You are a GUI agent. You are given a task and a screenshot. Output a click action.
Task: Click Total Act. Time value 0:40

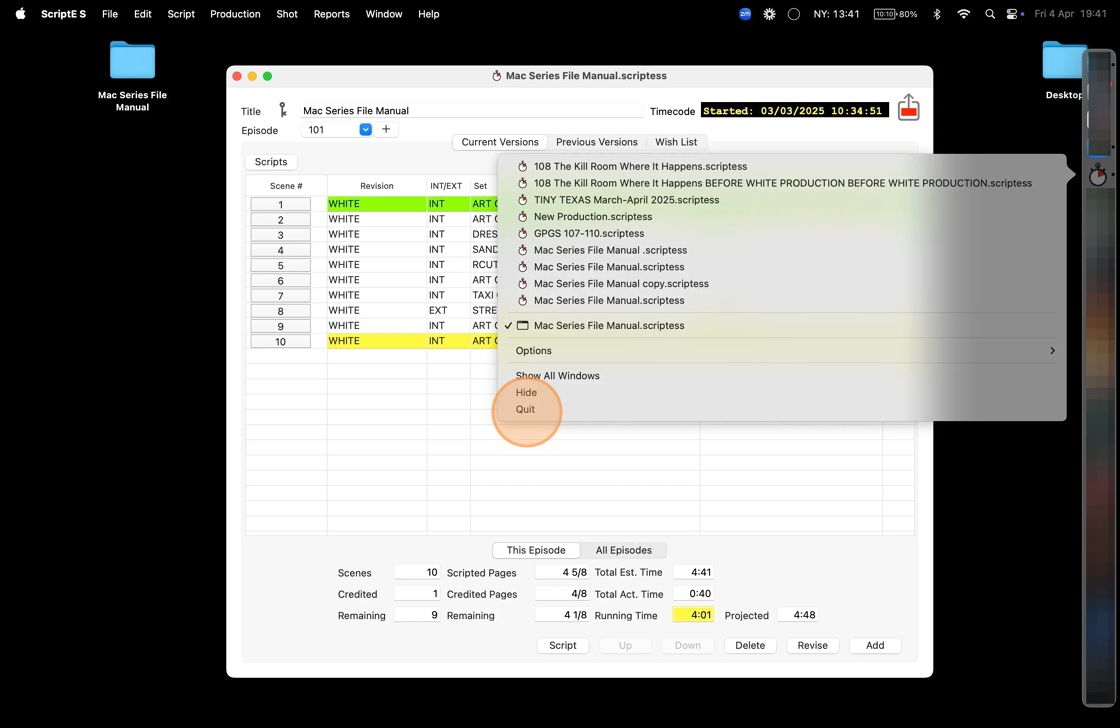pos(693,594)
